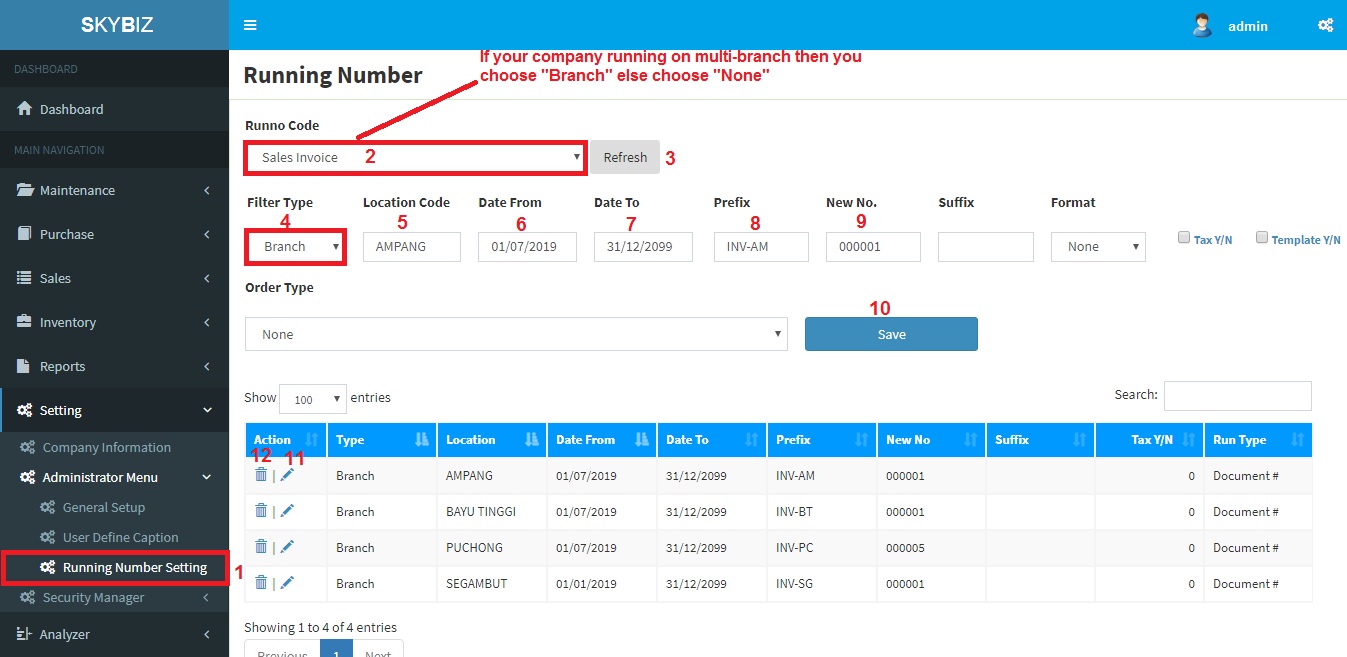Screen dimensions: 1347x657
Task: Edit the AMPANG row with pencil icon
Action: click(287, 475)
